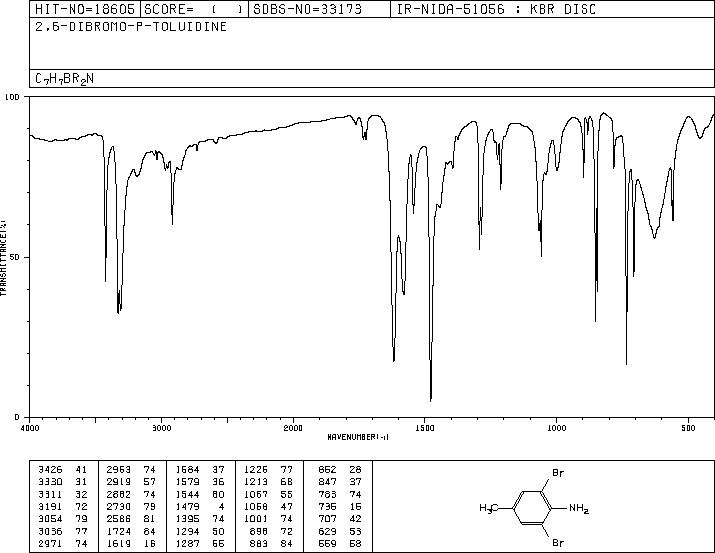Screen dimensions: 715x553
Task: Click the 0 y-axis tick label
Action: pyautogui.click(x=17, y=417)
